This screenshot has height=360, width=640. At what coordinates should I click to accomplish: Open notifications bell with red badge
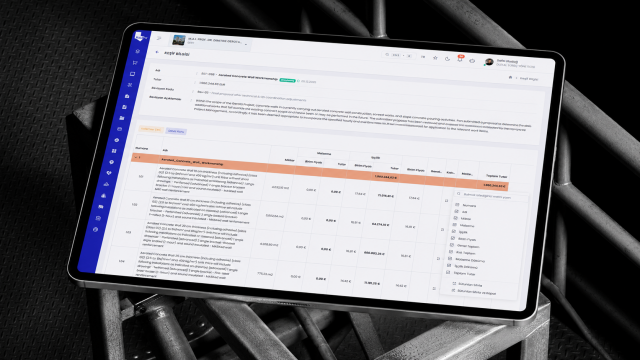tap(460, 59)
